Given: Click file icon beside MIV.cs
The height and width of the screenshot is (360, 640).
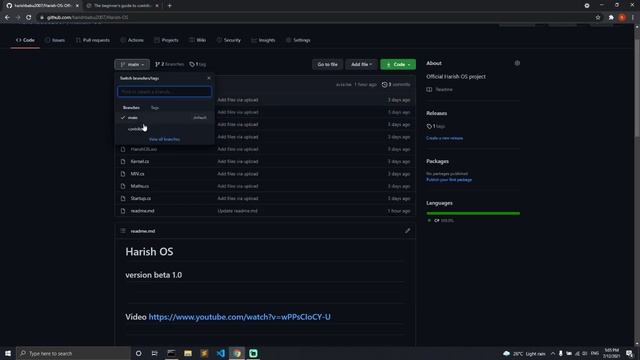Looking at the screenshot, I should (123, 174).
